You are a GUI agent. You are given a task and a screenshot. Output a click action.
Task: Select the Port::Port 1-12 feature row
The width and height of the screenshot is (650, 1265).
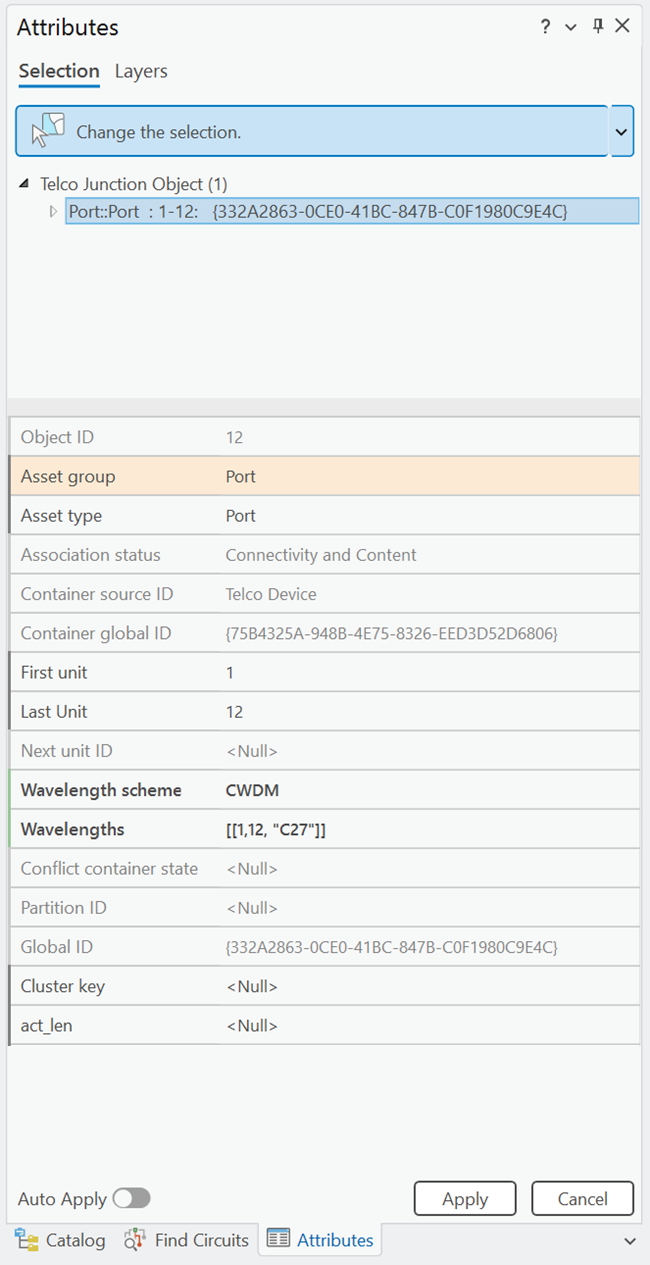coord(352,211)
